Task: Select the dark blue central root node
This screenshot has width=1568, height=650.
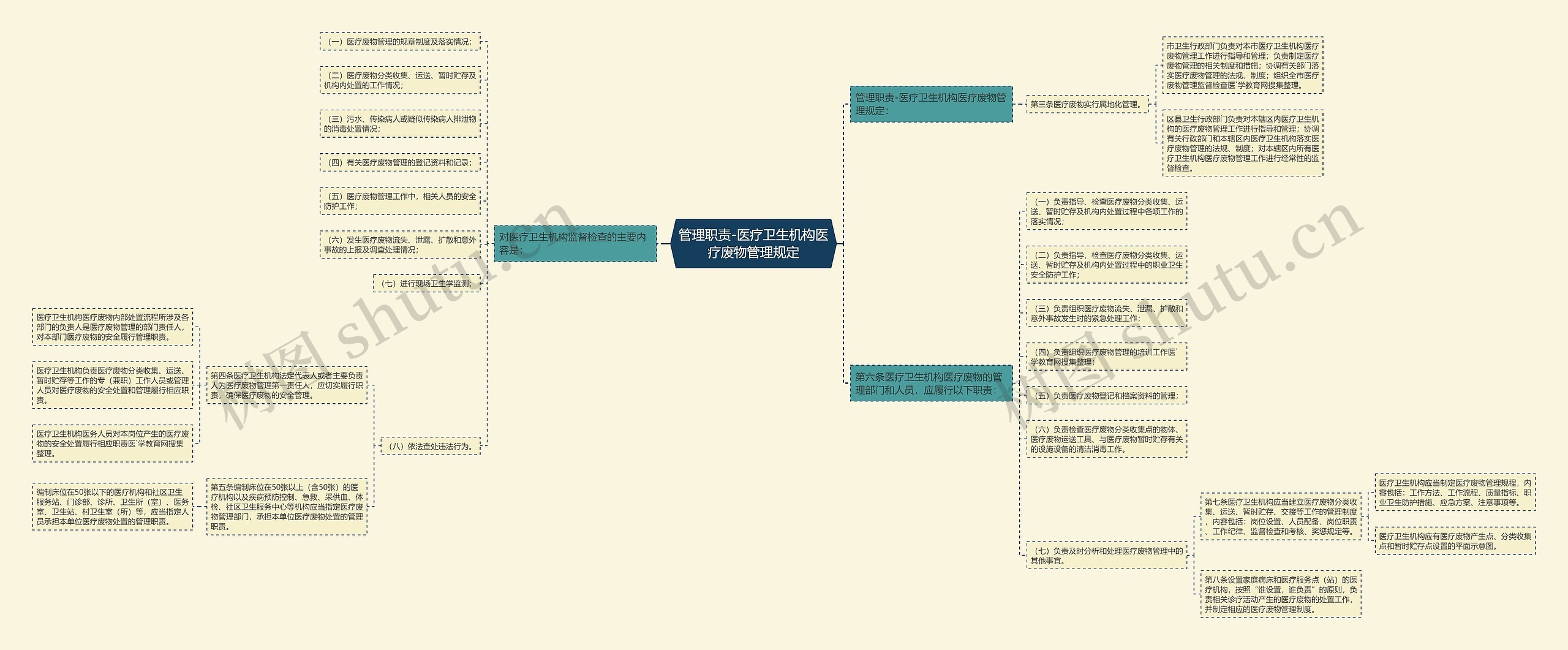Action: (x=753, y=244)
